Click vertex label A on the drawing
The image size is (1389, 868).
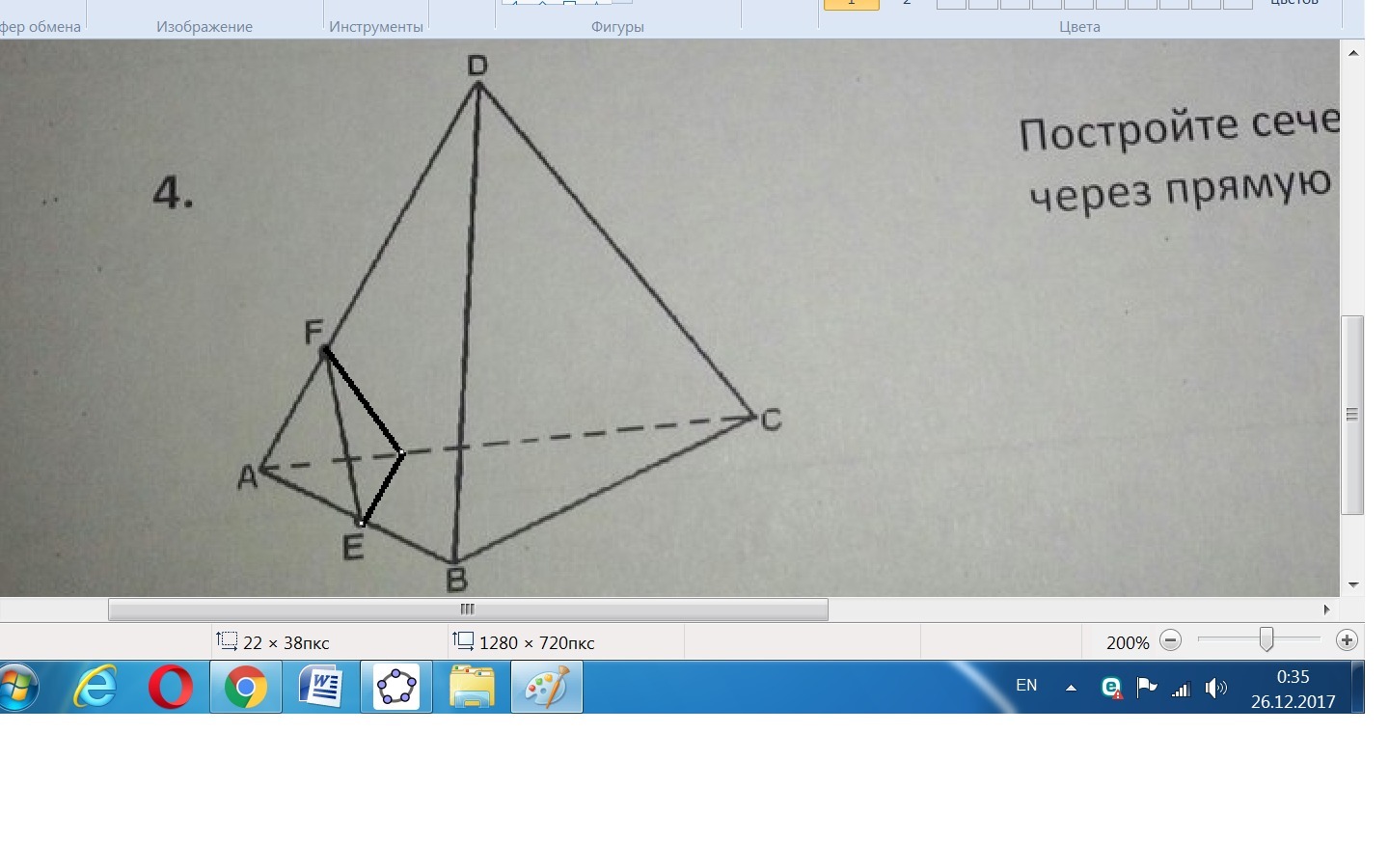pos(248,476)
